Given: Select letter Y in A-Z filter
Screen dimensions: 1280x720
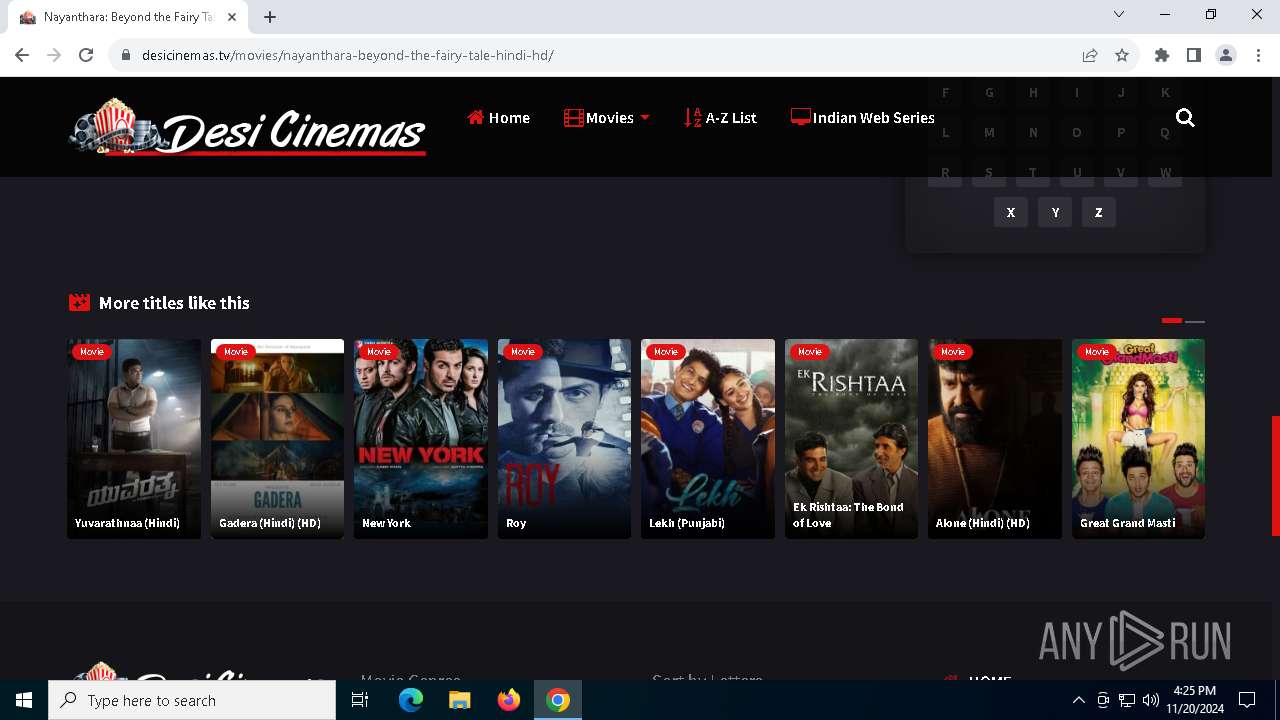Looking at the screenshot, I should 1055,212.
